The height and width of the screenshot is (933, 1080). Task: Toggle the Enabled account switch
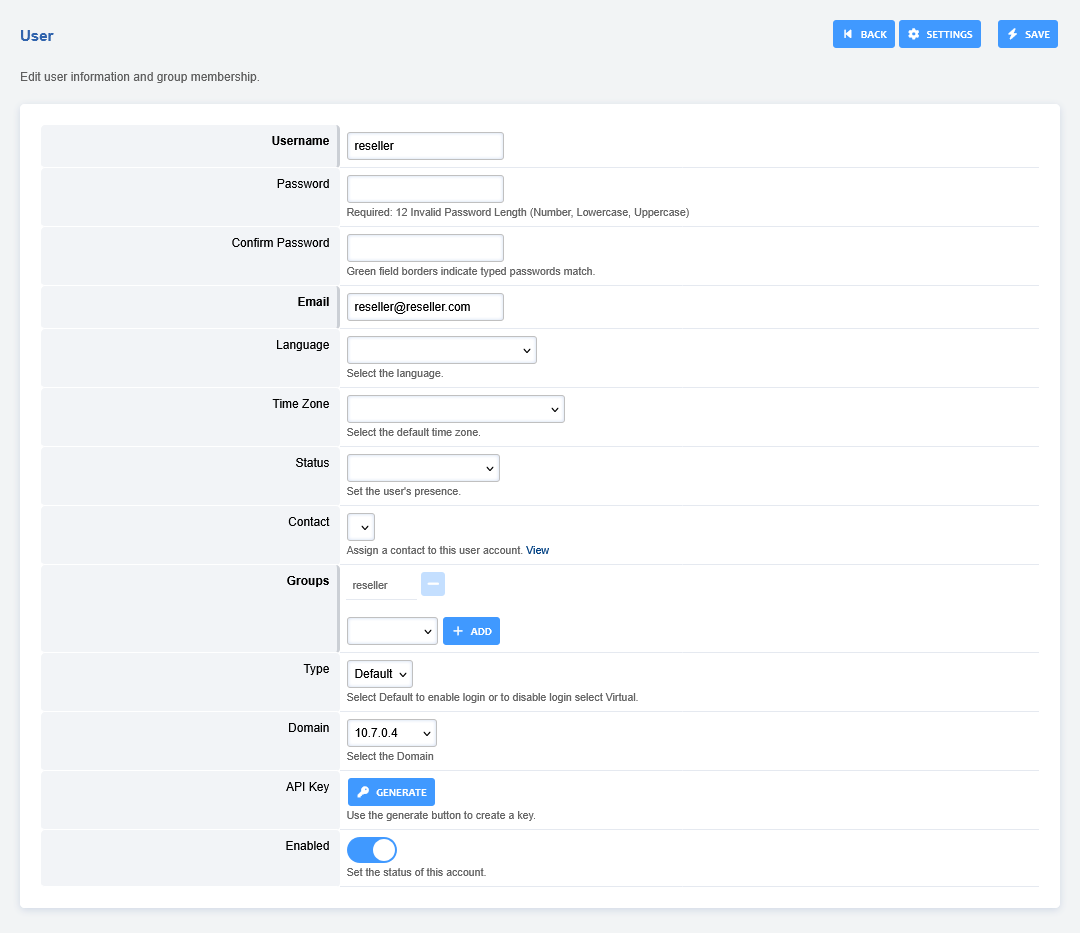pyautogui.click(x=372, y=850)
